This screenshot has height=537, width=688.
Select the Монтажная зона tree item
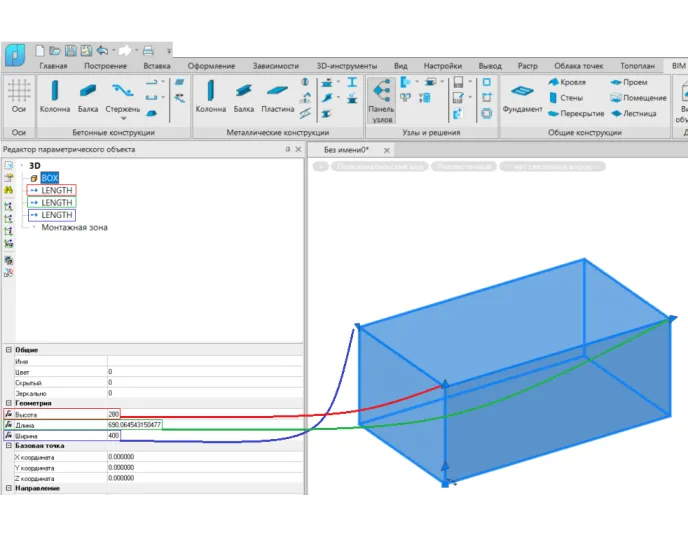click(x=75, y=228)
